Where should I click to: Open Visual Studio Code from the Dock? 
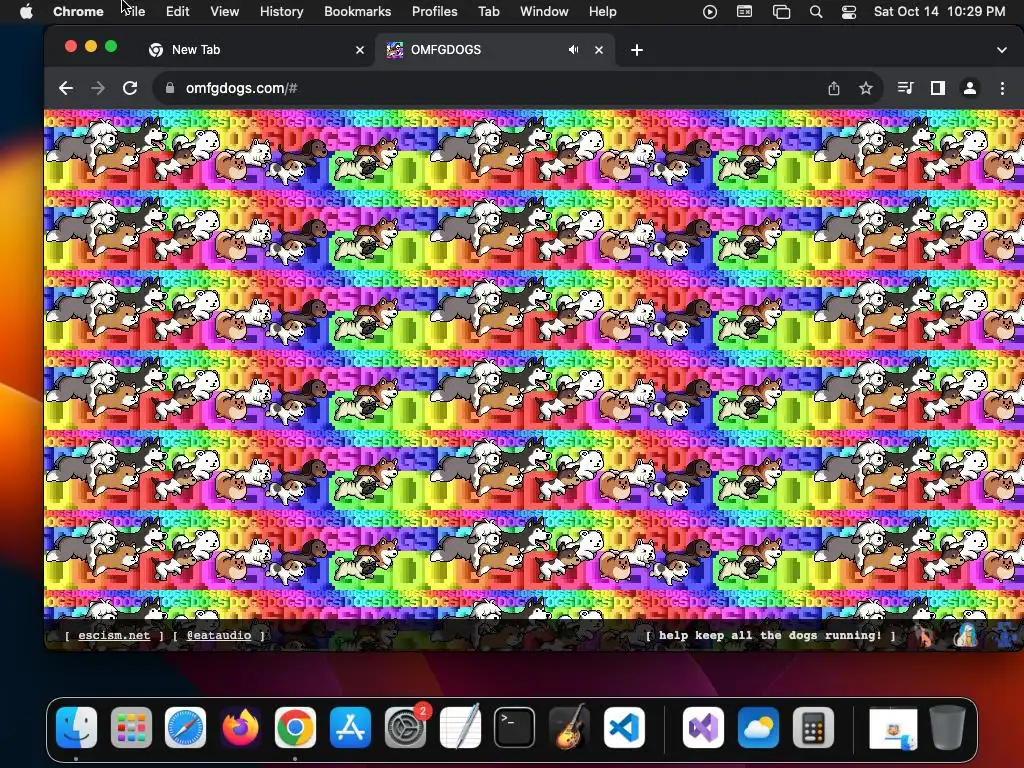624,728
